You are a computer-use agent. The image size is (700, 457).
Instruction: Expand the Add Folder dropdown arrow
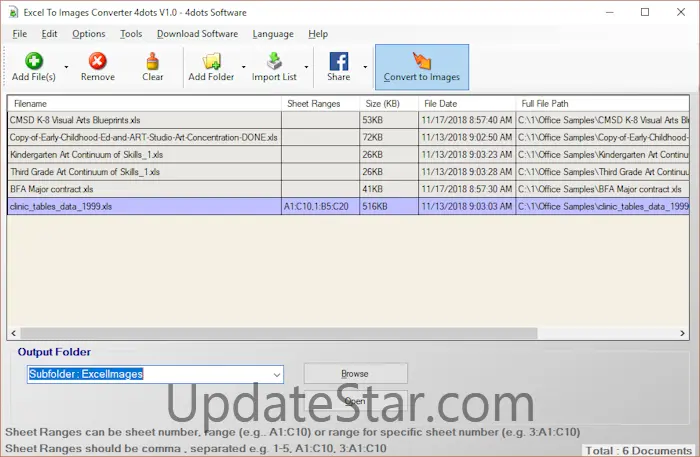[244, 67]
